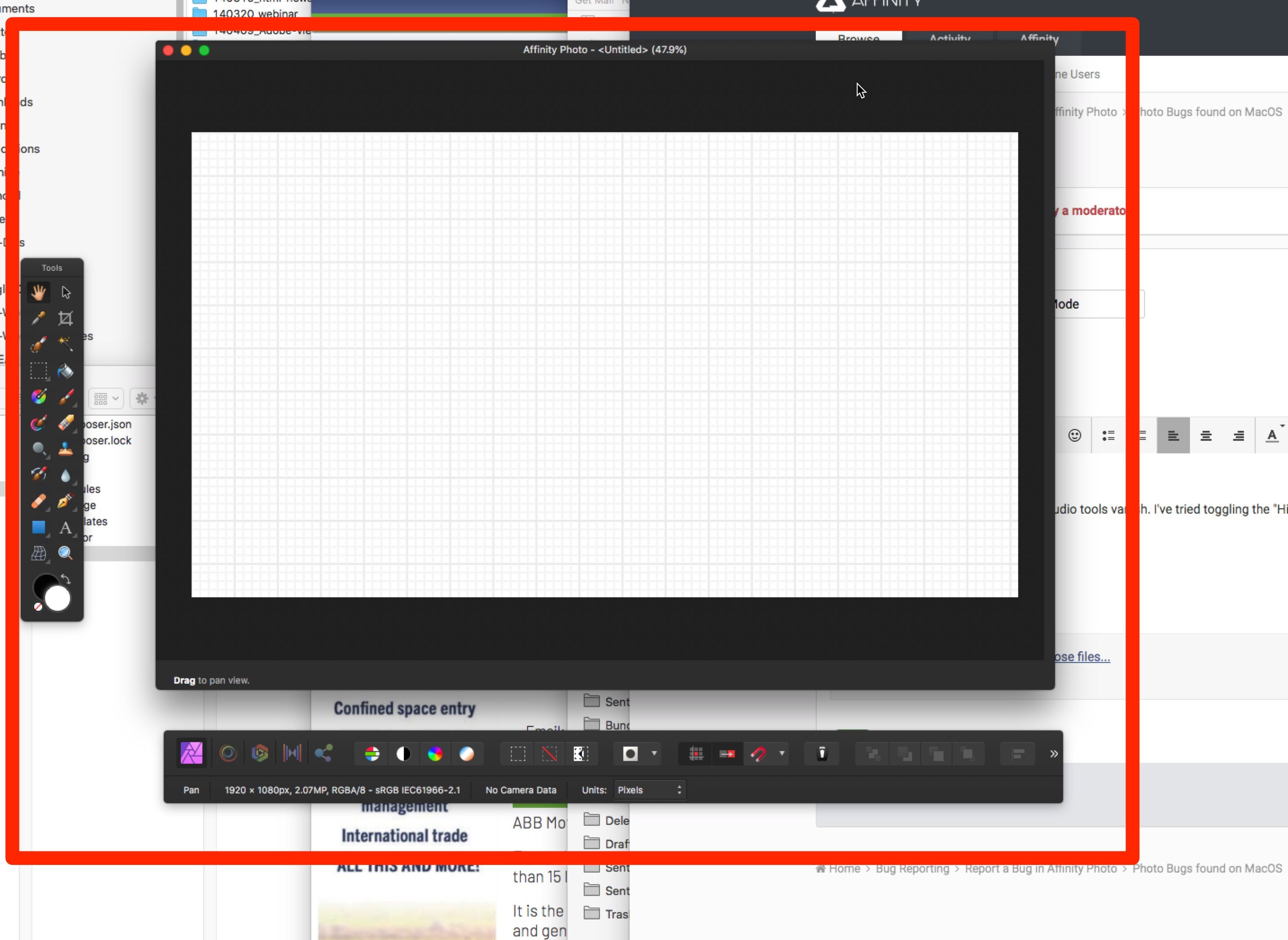Screen dimensions: 1288x940
Task: Select the Clone Brush stamp tool
Action: (x=66, y=449)
